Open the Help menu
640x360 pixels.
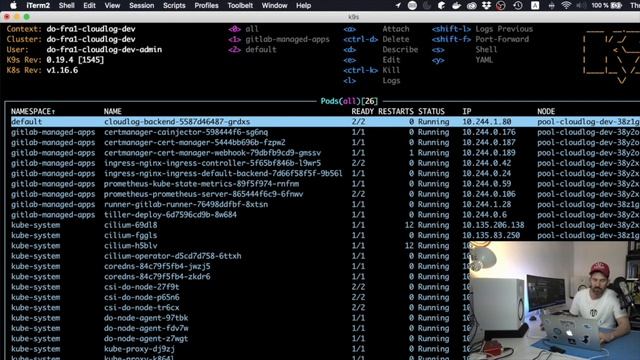coord(304,5)
